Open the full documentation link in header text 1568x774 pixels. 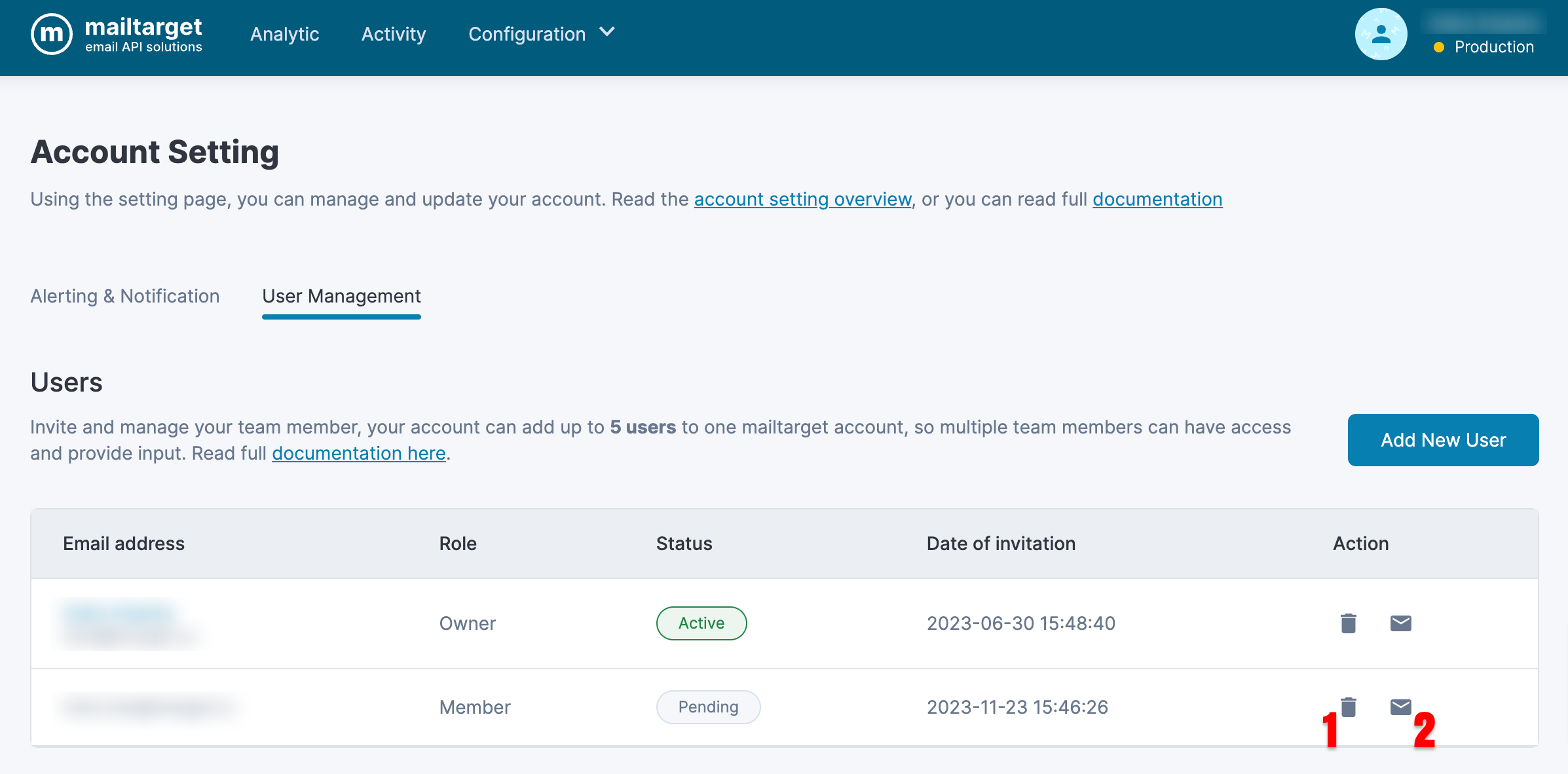[x=1157, y=199]
